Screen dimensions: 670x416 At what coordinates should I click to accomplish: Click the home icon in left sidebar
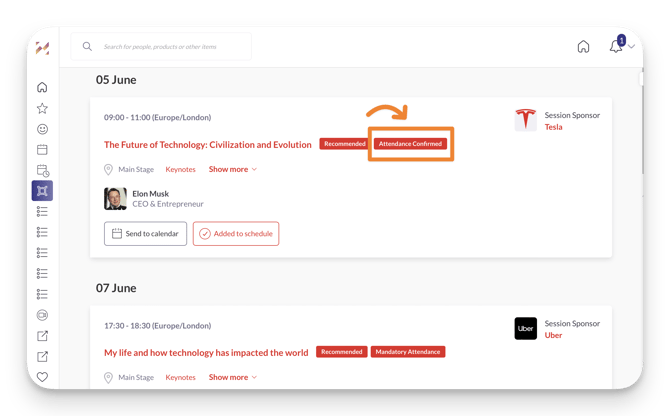coord(42,87)
